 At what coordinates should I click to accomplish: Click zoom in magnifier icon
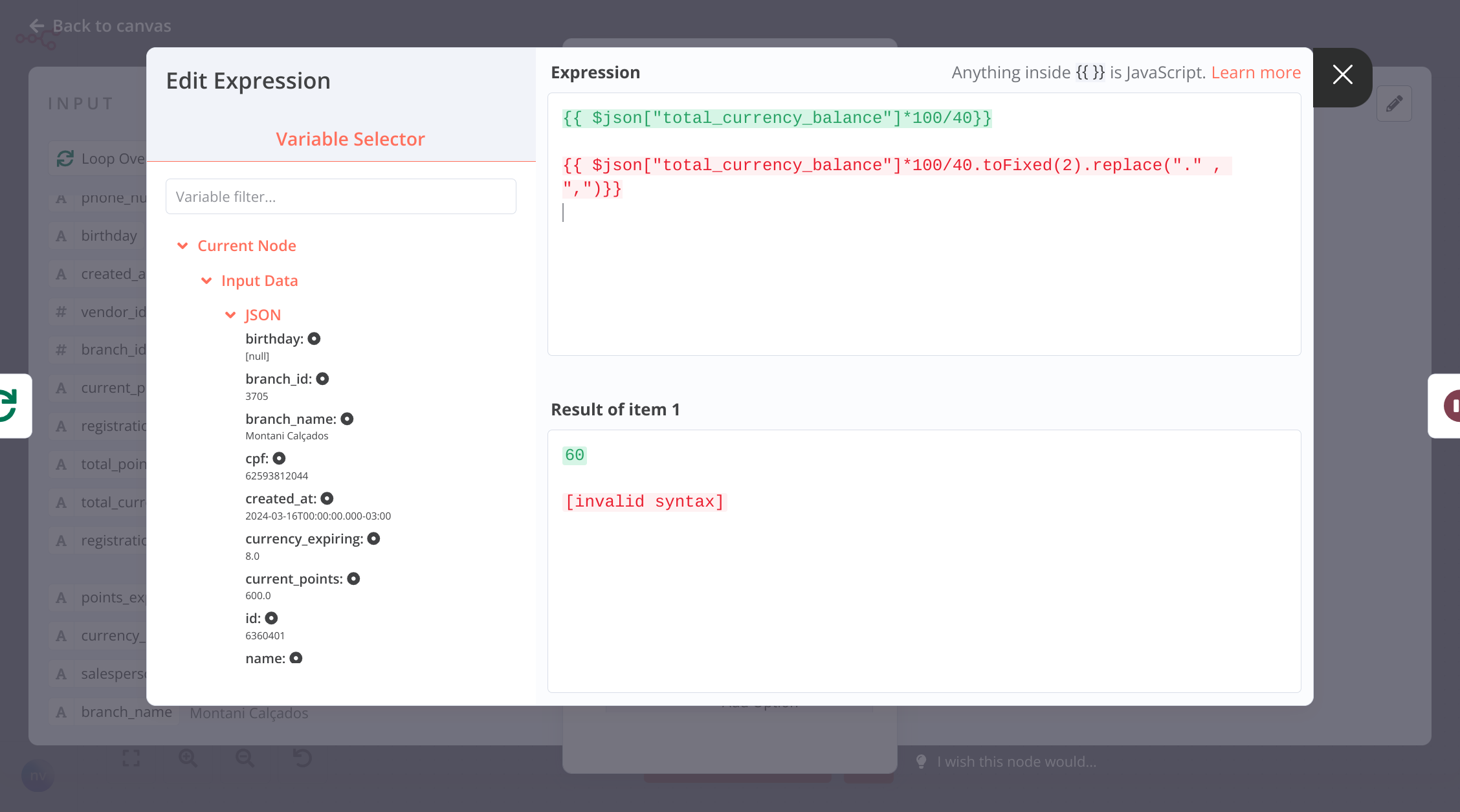pyautogui.click(x=188, y=758)
